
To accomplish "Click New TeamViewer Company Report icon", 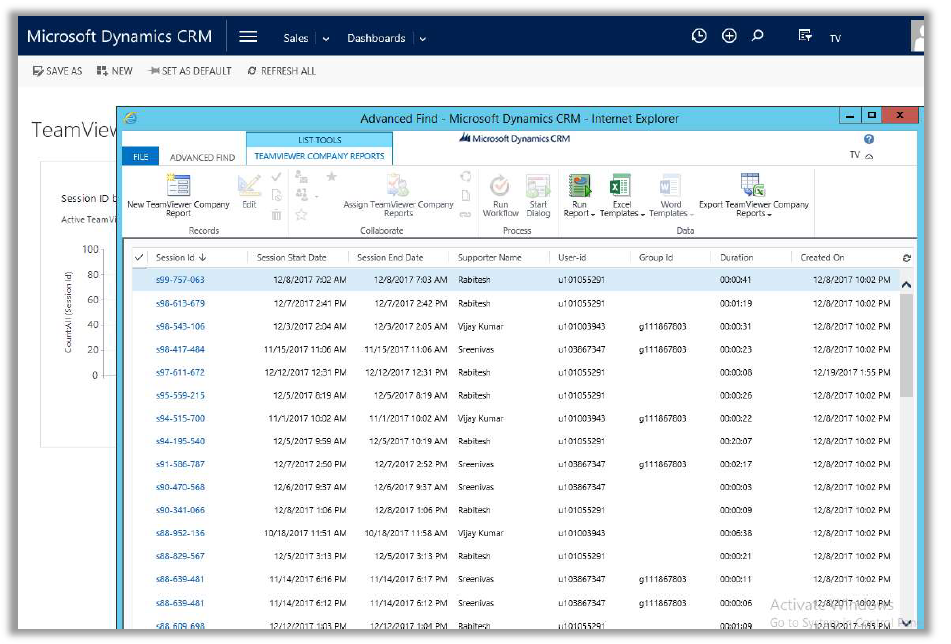I will [x=178, y=186].
